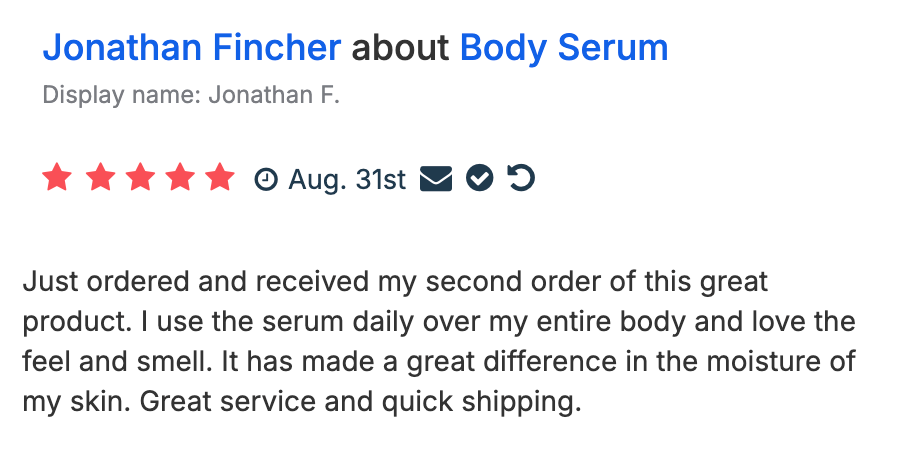Click the third red rating star
902x456 pixels.
[x=139, y=179]
